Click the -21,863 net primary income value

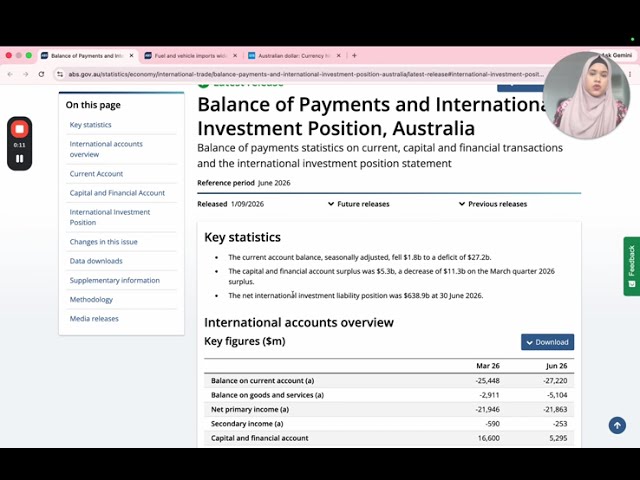coord(555,409)
